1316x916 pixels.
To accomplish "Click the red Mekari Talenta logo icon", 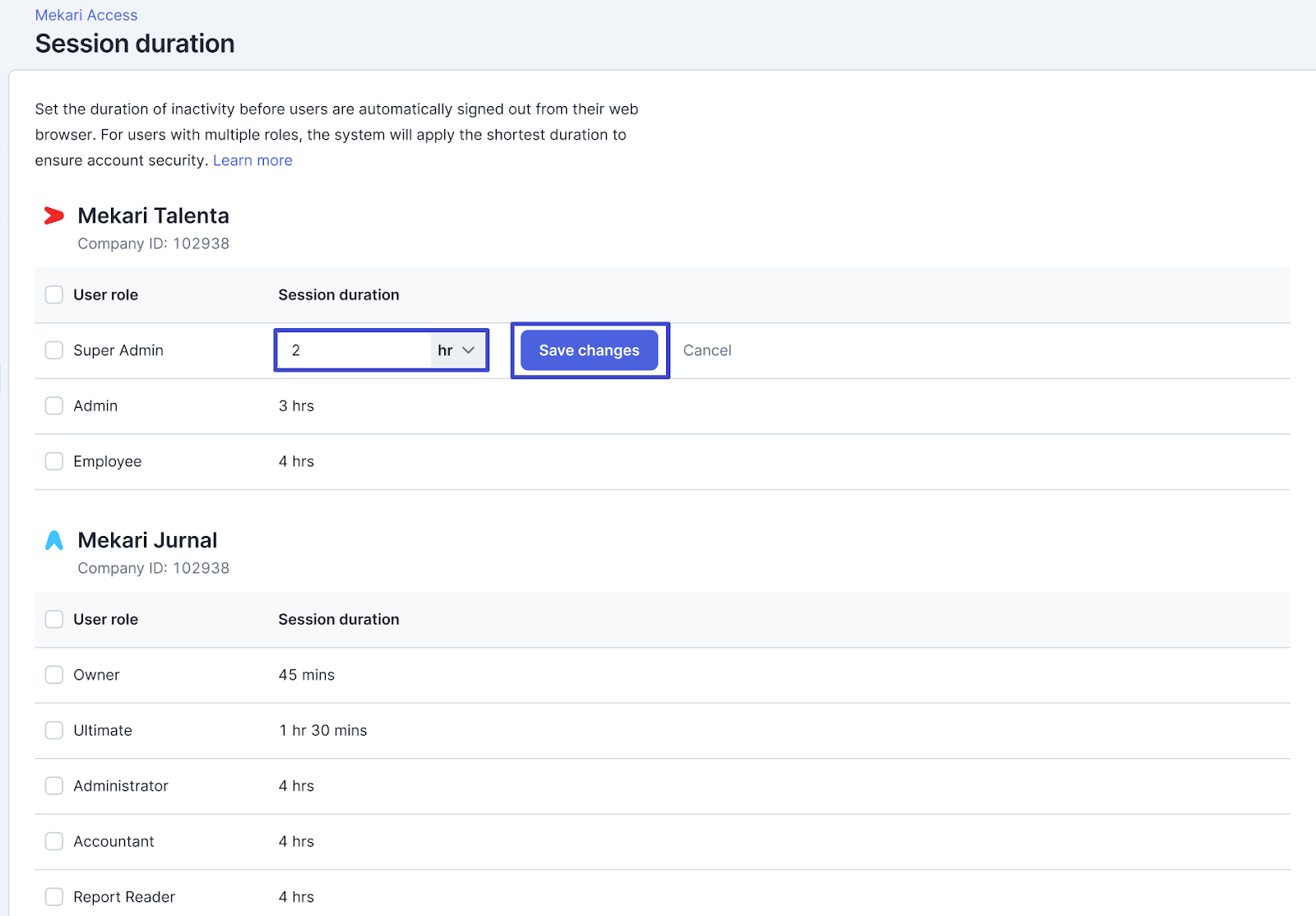I will [x=53, y=216].
